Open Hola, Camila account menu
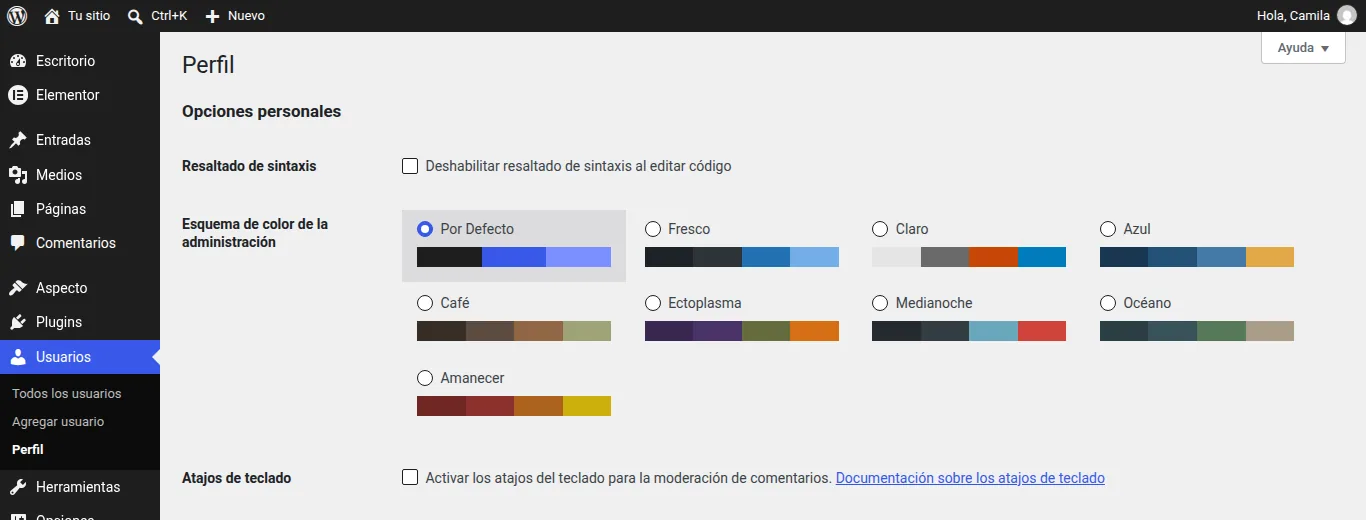The height and width of the screenshot is (520, 1366). [x=1306, y=16]
